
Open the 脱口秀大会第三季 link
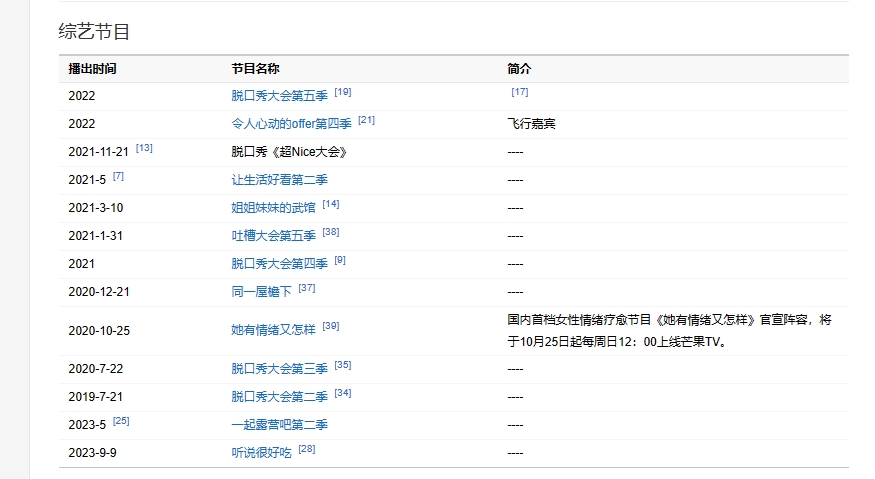pos(280,368)
